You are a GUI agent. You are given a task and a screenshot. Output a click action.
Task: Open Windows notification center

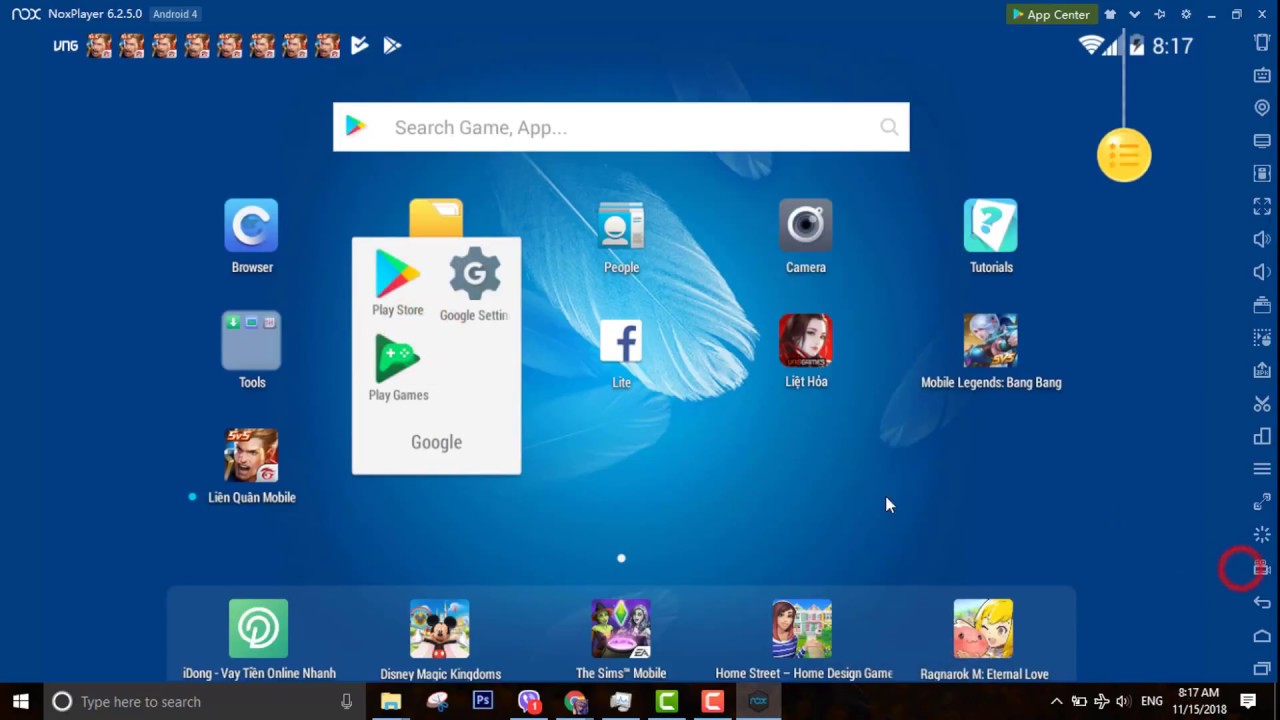1248,701
